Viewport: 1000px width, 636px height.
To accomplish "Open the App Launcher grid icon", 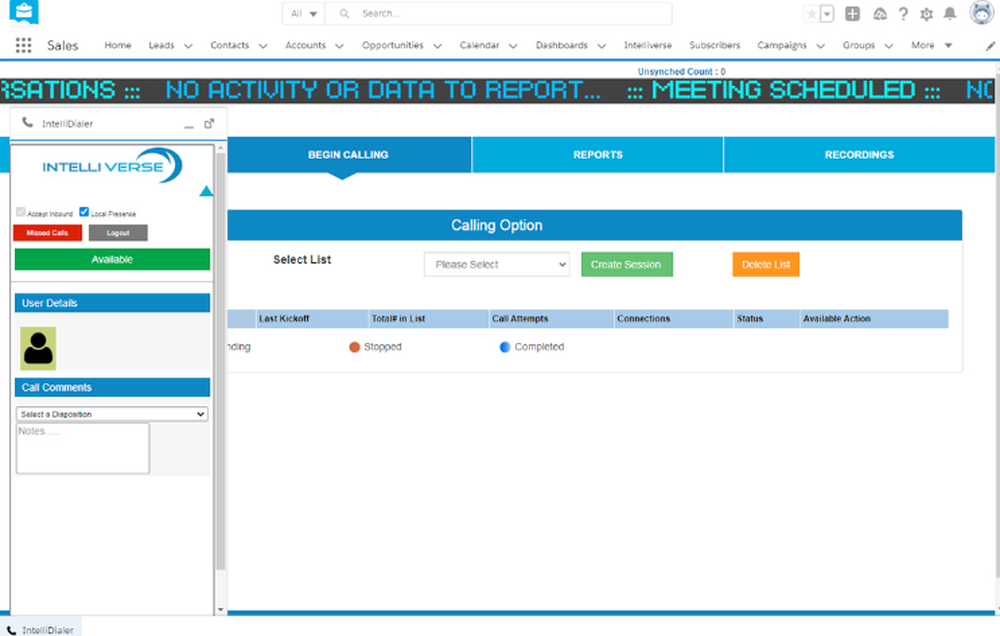I will pyautogui.click(x=24, y=45).
